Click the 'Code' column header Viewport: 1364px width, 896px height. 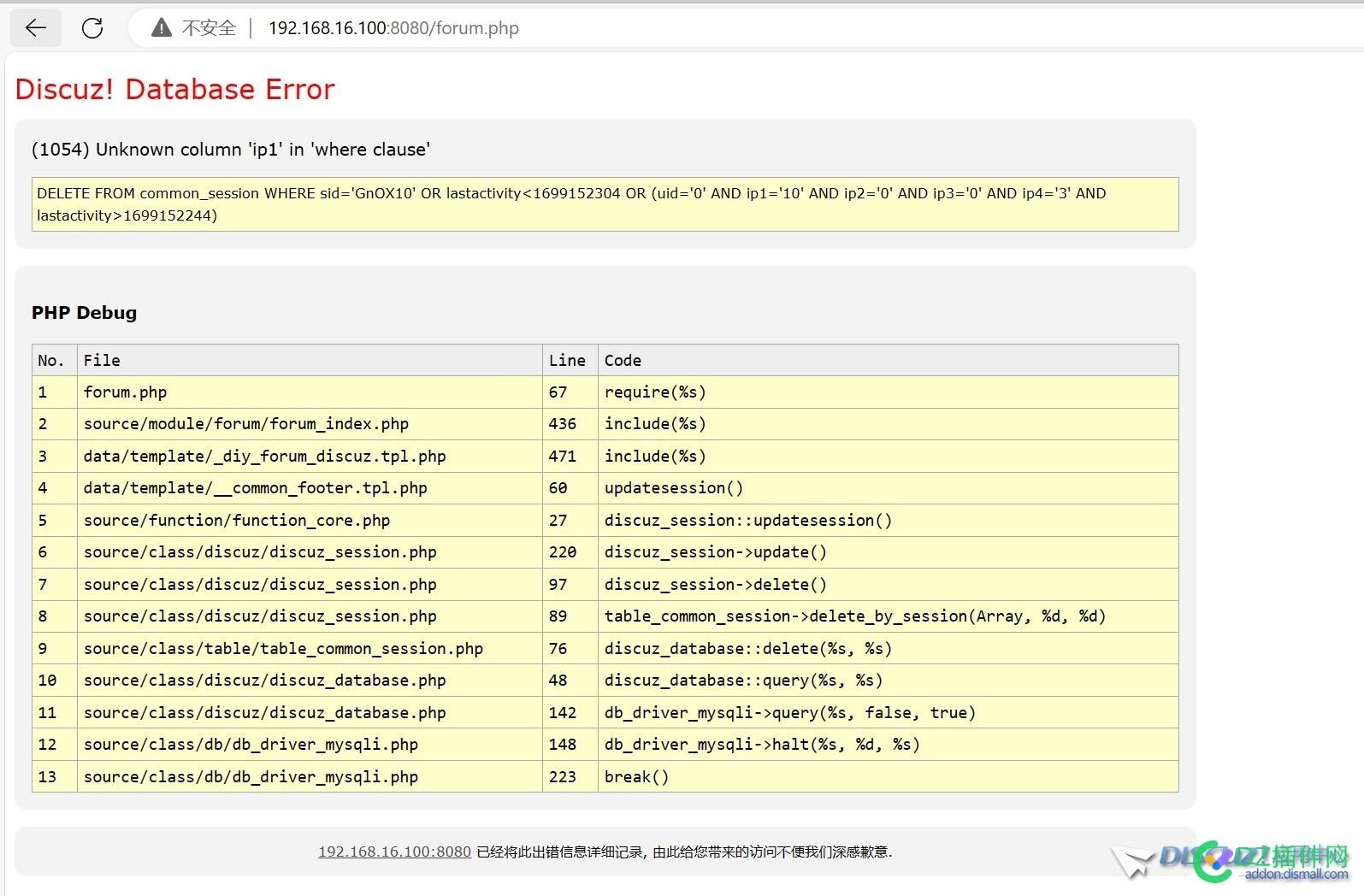coord(888,360)
